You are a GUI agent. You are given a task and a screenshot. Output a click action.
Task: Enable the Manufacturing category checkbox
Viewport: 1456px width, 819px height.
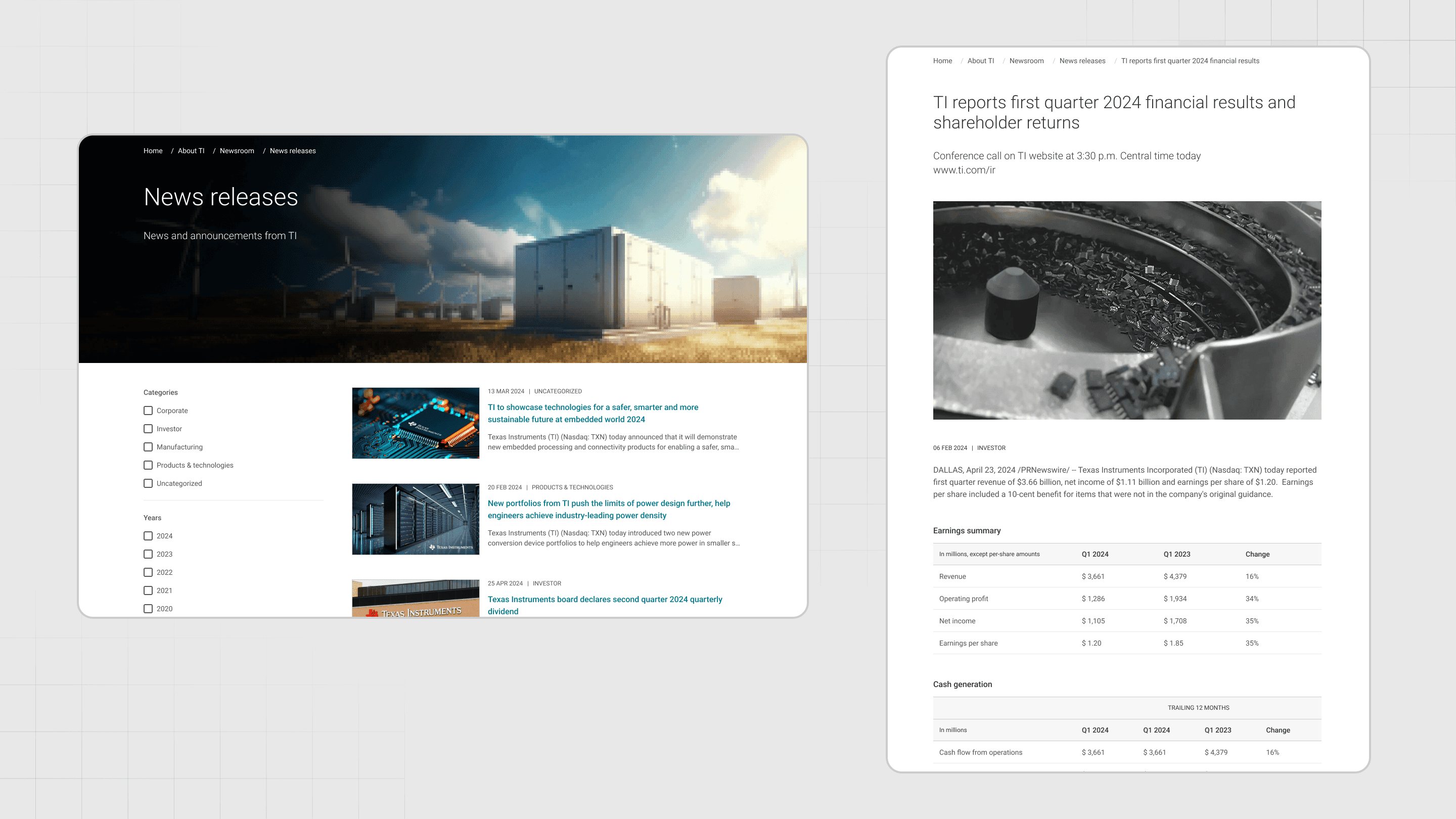[x=148, y=447]
